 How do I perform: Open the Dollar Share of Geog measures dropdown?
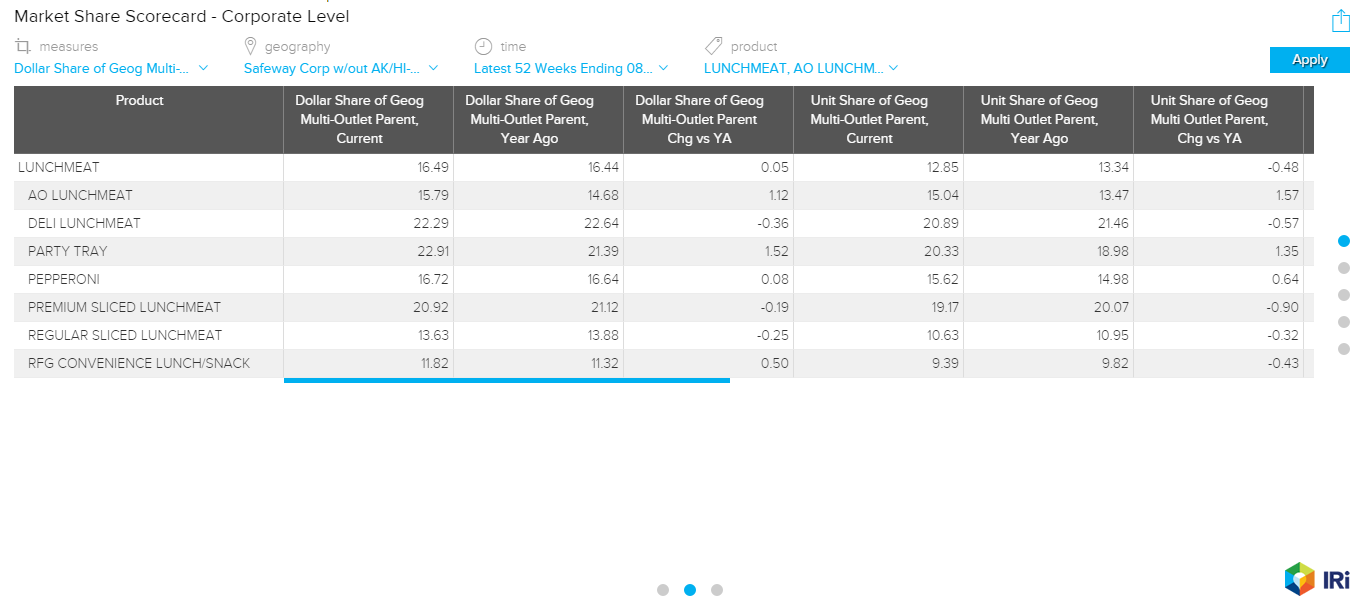click(111, 68)
